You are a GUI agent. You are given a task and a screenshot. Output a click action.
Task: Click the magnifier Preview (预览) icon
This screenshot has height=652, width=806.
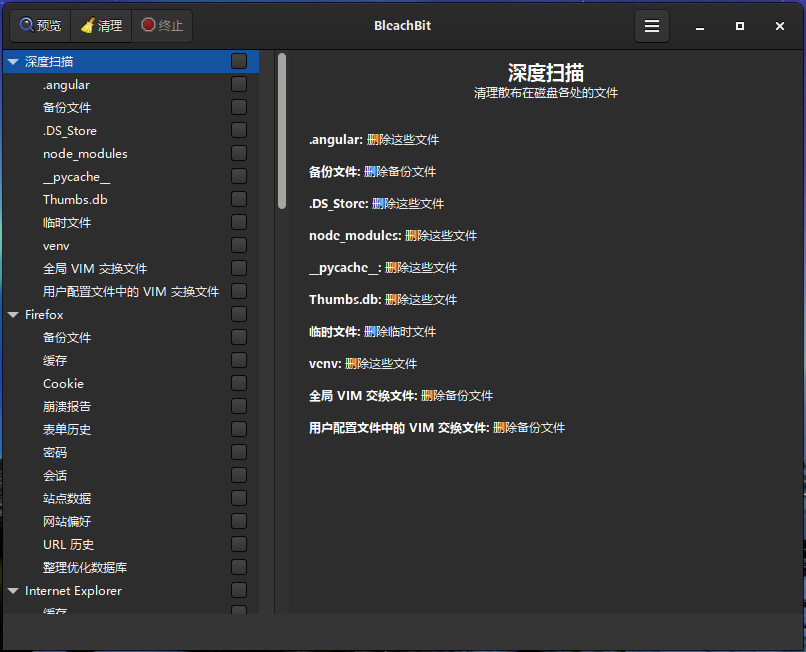pos(26,25)
